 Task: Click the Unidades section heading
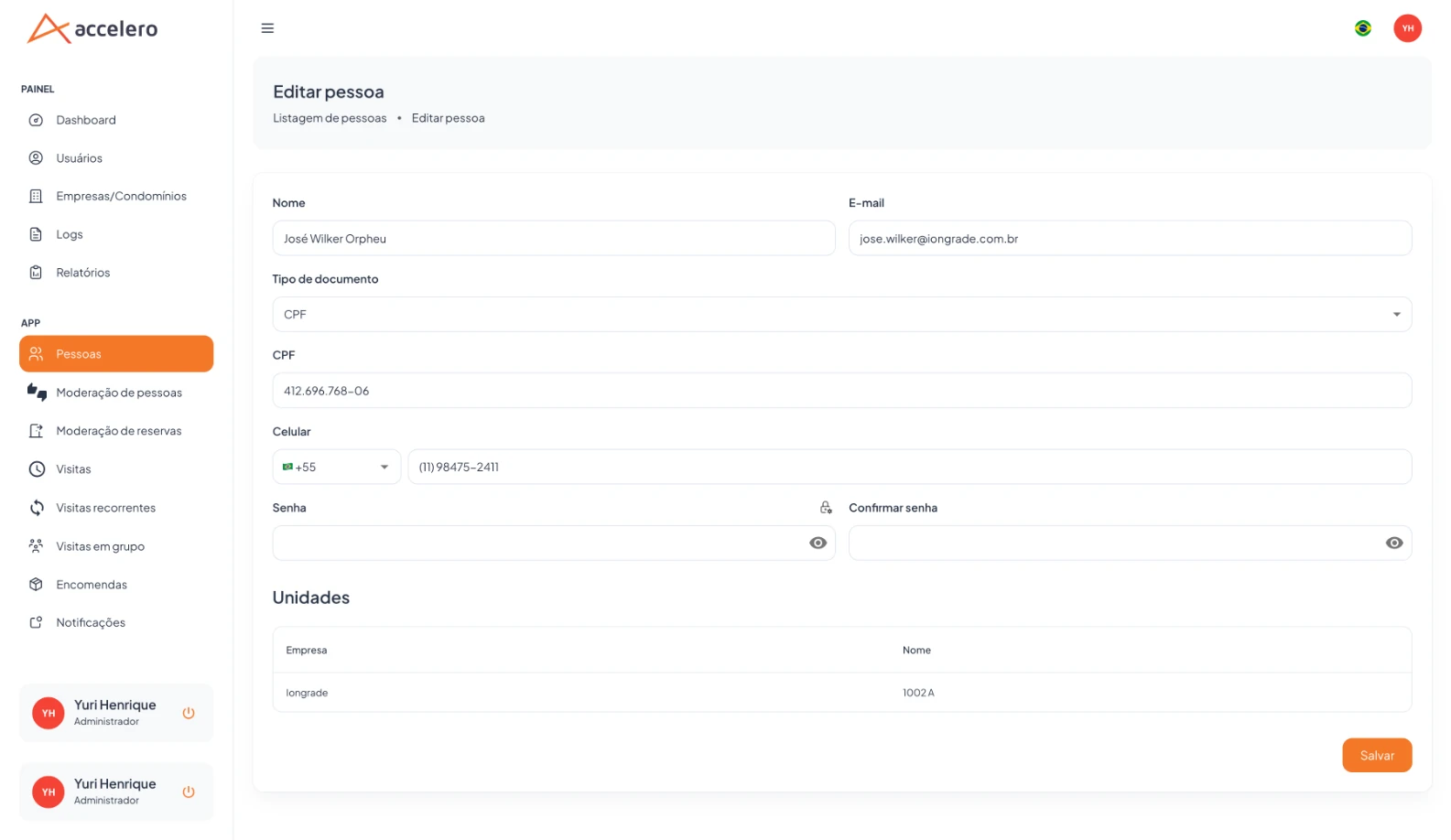[x=311, y=598]
